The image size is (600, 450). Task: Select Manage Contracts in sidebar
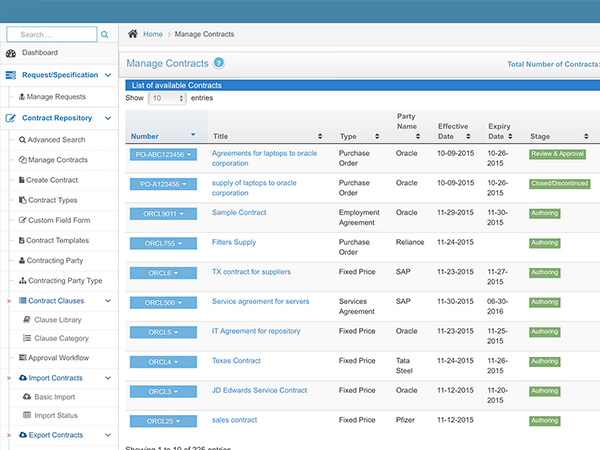58,160
